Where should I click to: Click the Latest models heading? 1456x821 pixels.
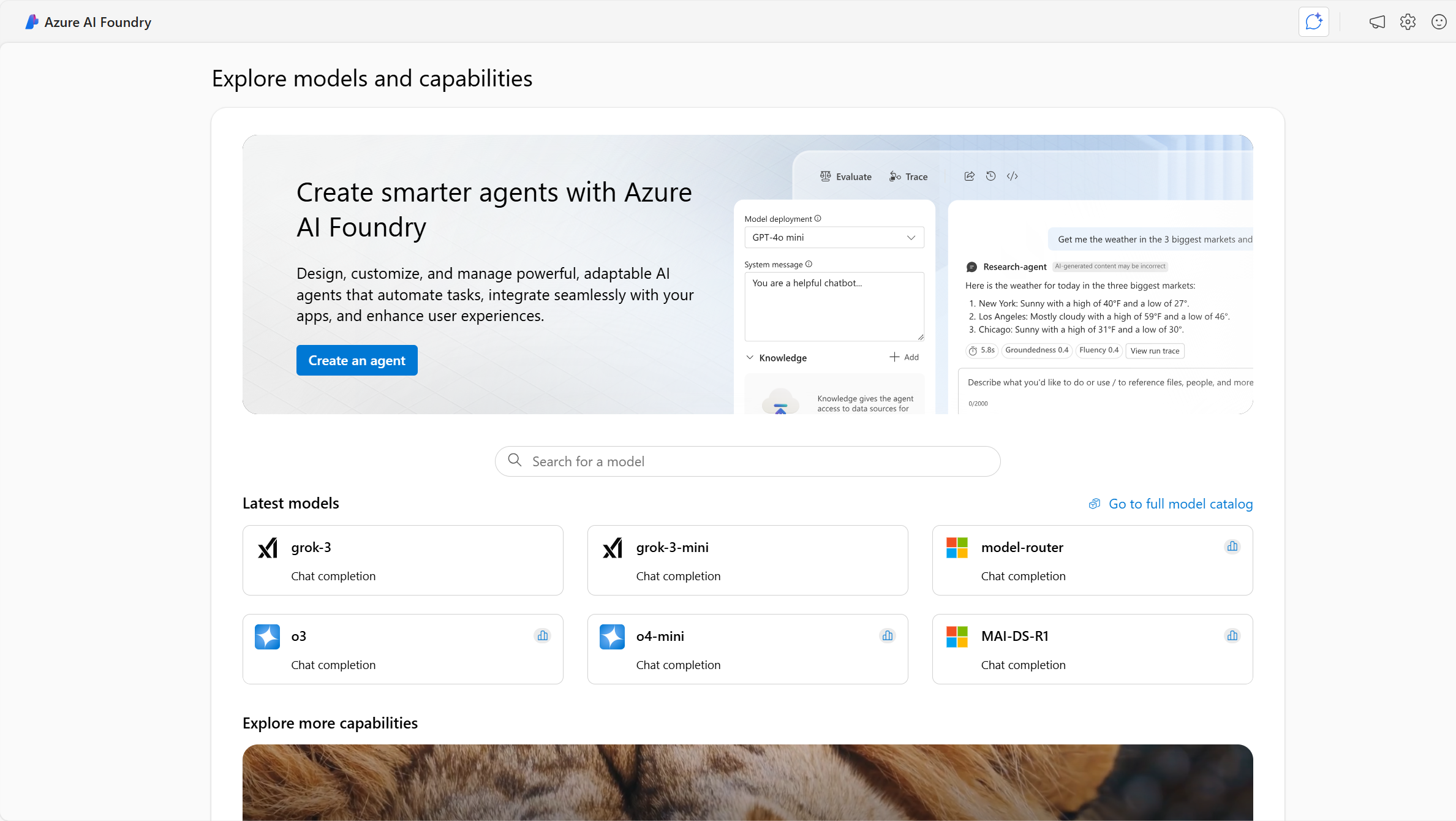coord(291,503)
